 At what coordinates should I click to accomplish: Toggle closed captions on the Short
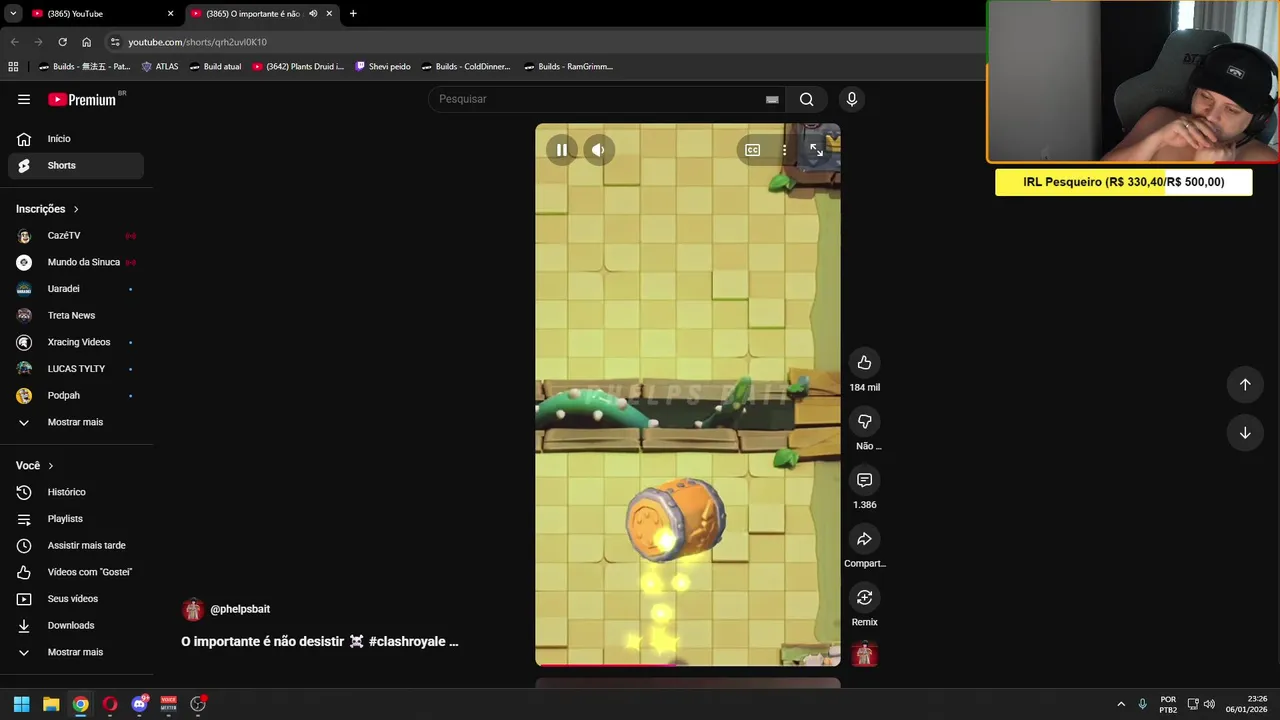(752, 150)
